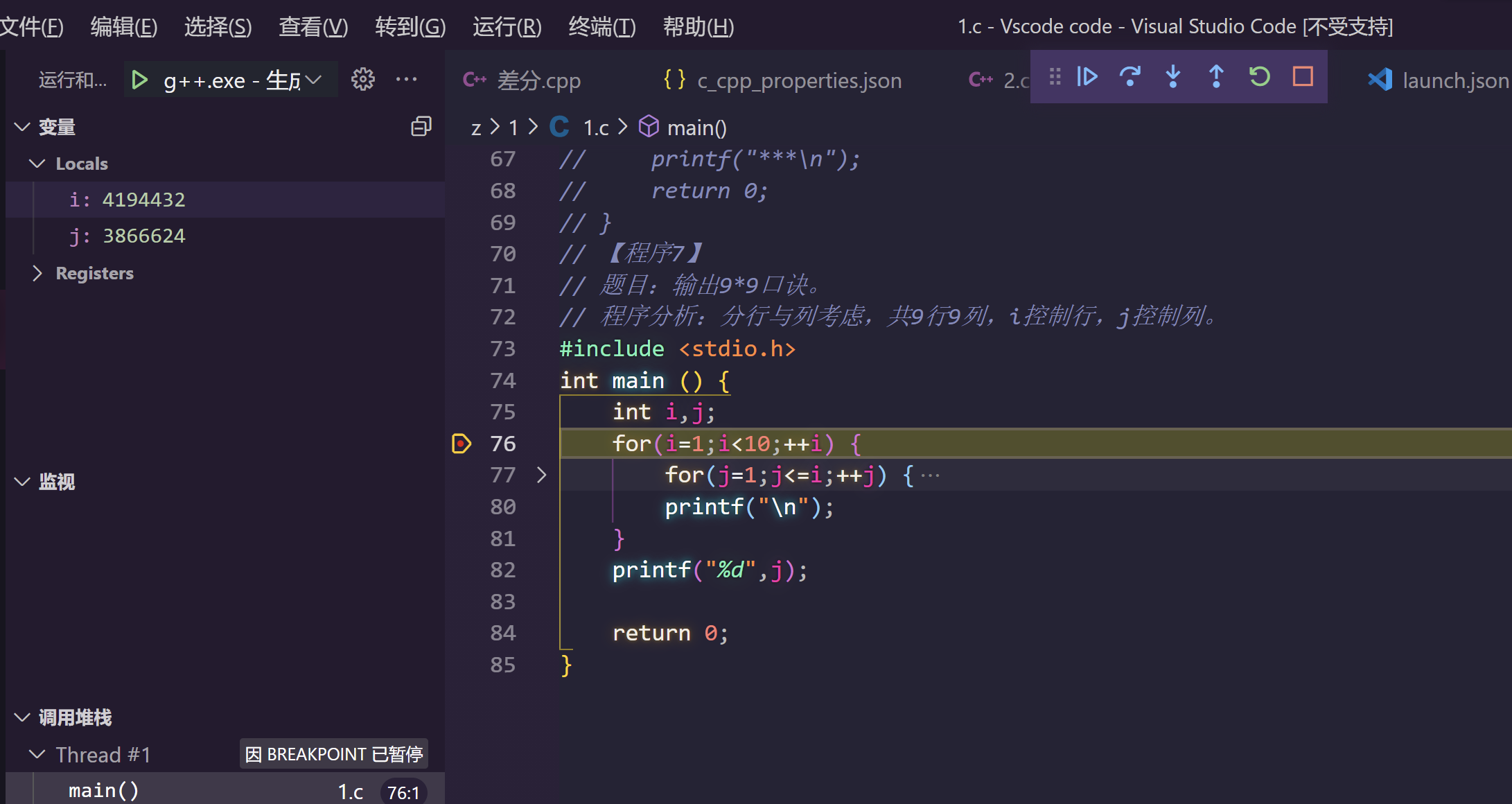This screenshot has height=804, width=1512.
Task: Click the Continue debug icon
Action: pos(1087,77)
